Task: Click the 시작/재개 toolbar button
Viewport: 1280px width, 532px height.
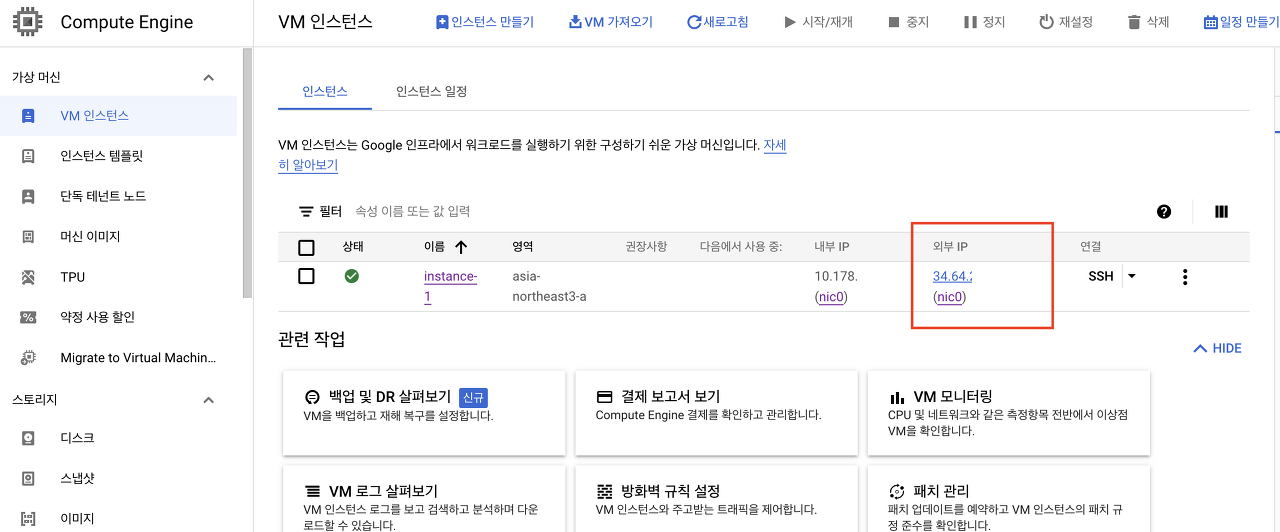Action: [x=818, y=22]
